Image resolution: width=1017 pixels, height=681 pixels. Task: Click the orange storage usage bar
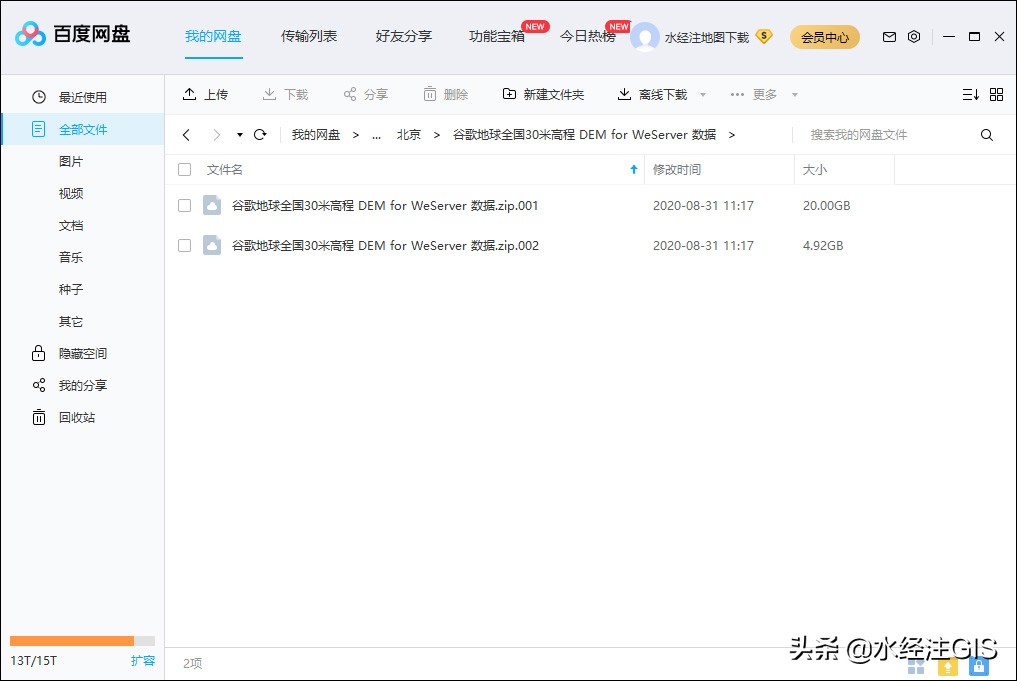[72, 641]
